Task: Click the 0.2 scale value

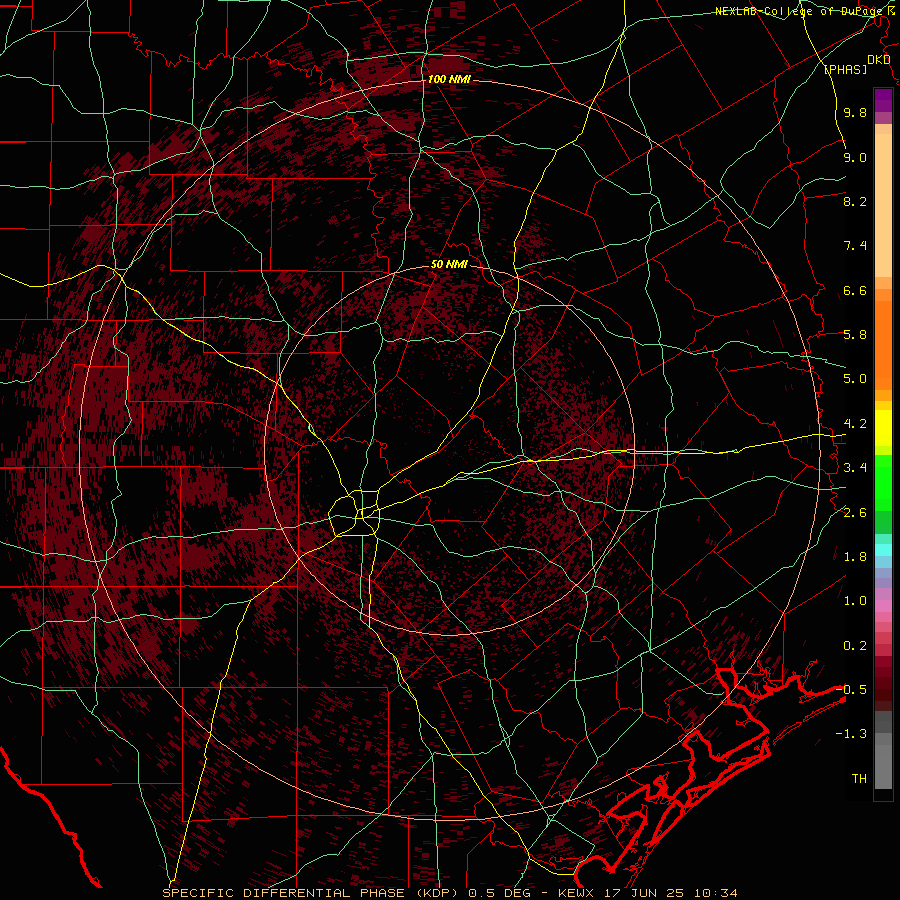Action: 855,646
